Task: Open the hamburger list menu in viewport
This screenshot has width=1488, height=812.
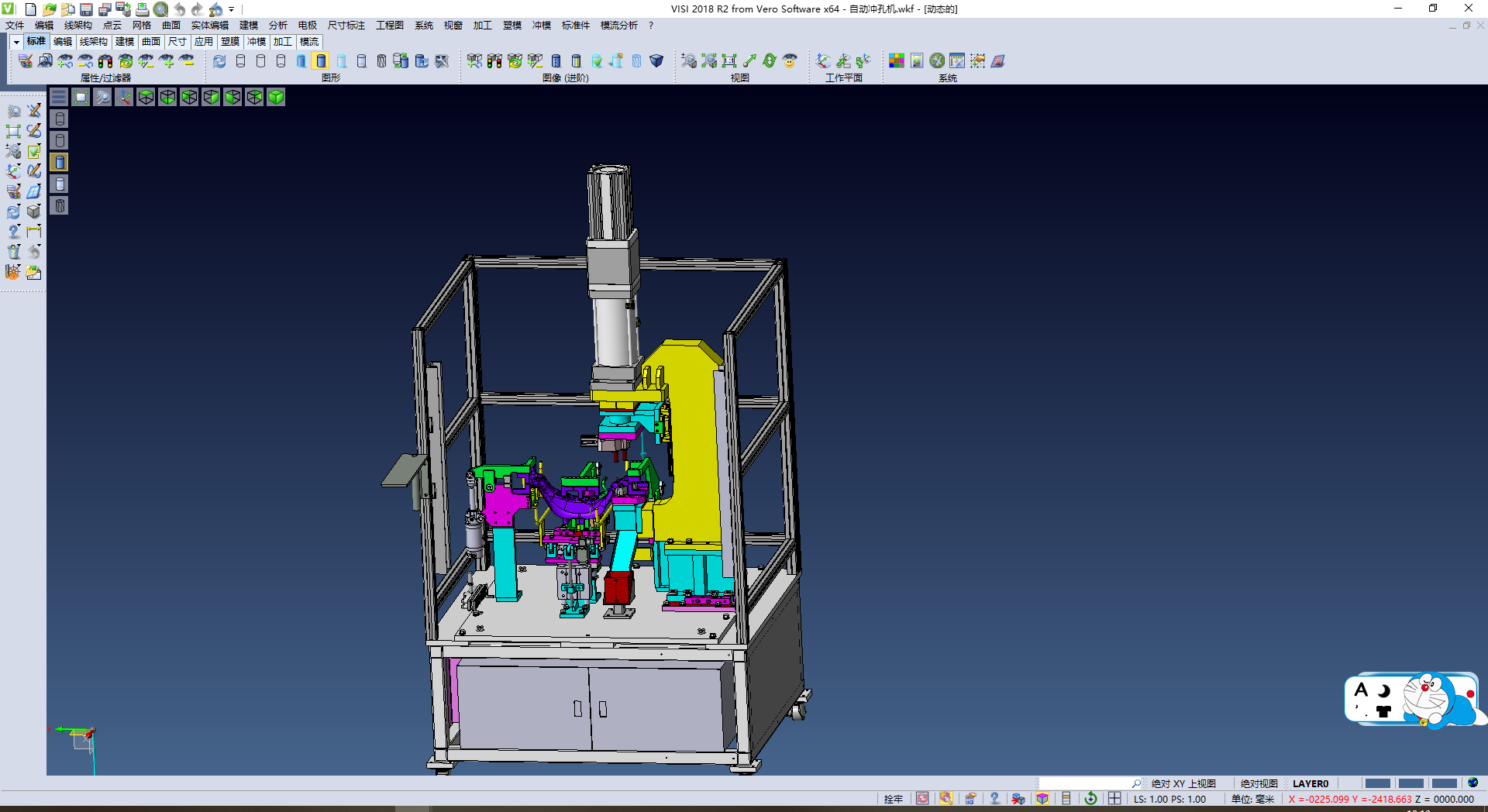Action: click(x=59, y=97)
